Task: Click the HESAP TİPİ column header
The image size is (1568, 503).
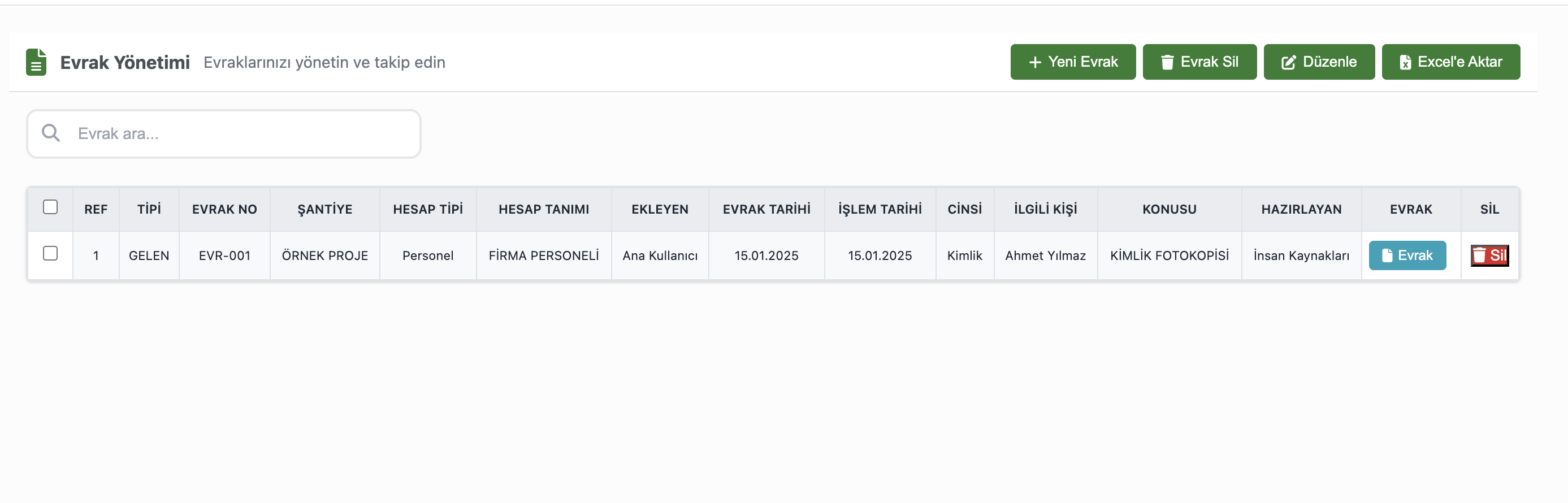Action: coord(427,210)
